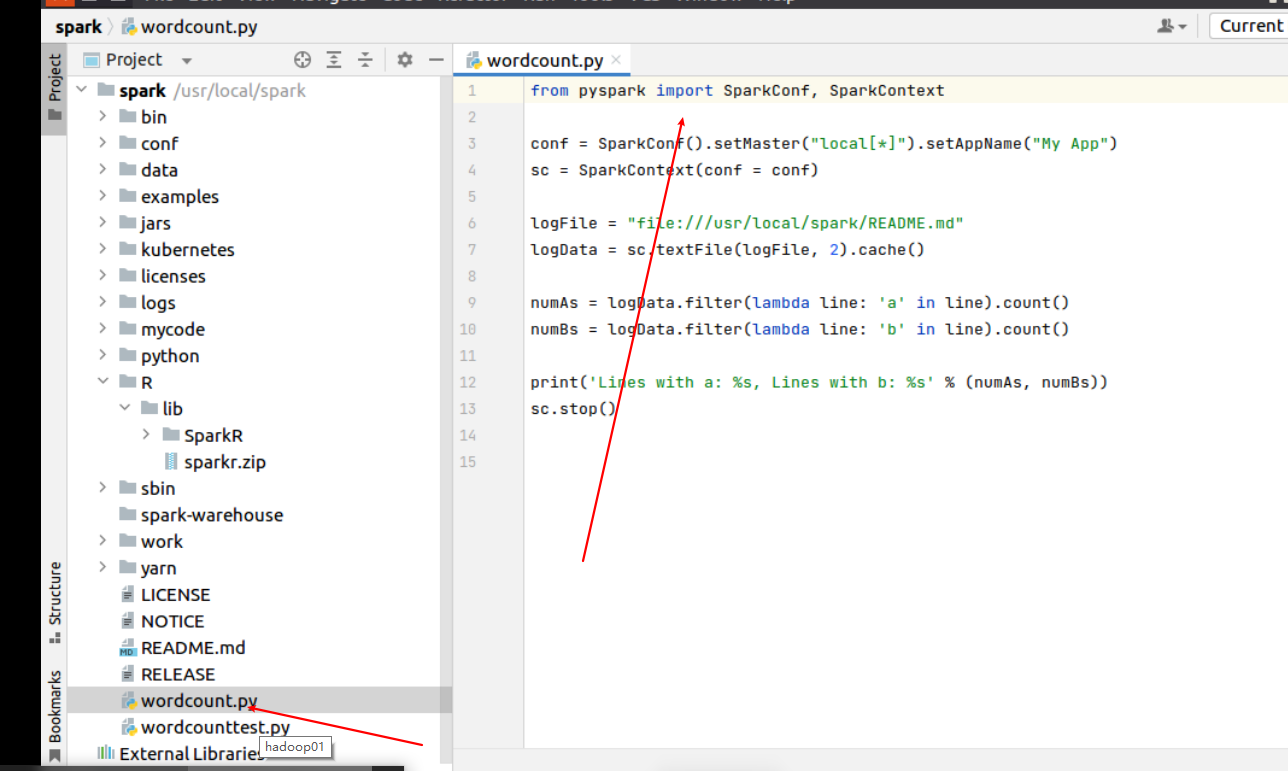Click the print statement on line 12
1288x771 pixels.
[x=819, y=382]
